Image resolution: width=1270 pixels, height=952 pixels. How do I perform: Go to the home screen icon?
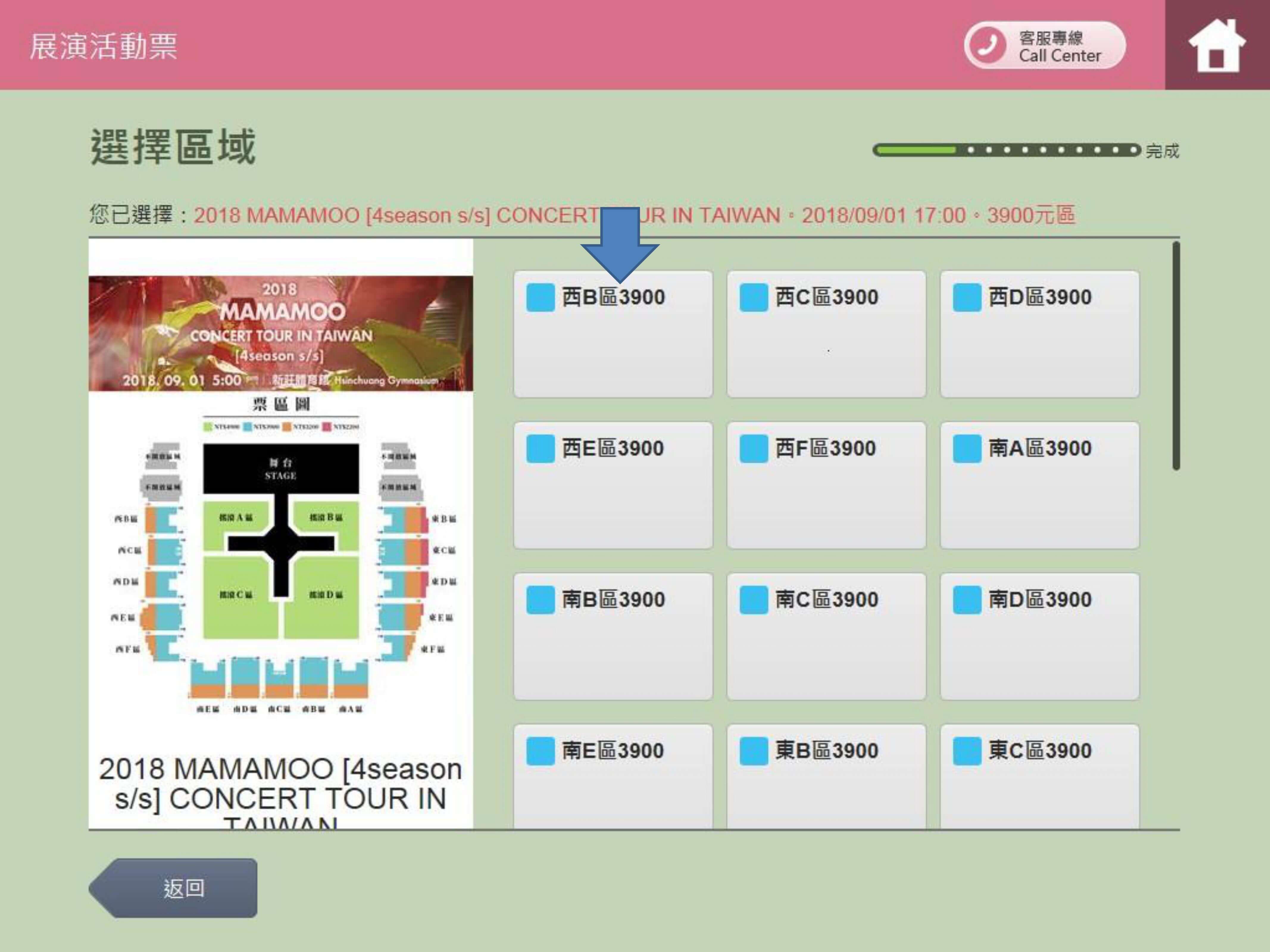[1217, 45]
